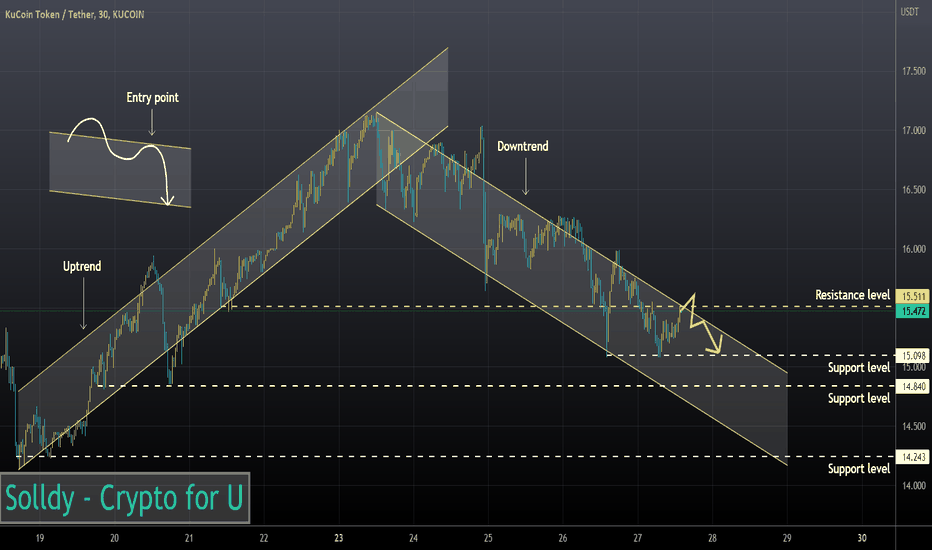
Task: Click the Entry point annotation text
Action: tap(152, 98)
